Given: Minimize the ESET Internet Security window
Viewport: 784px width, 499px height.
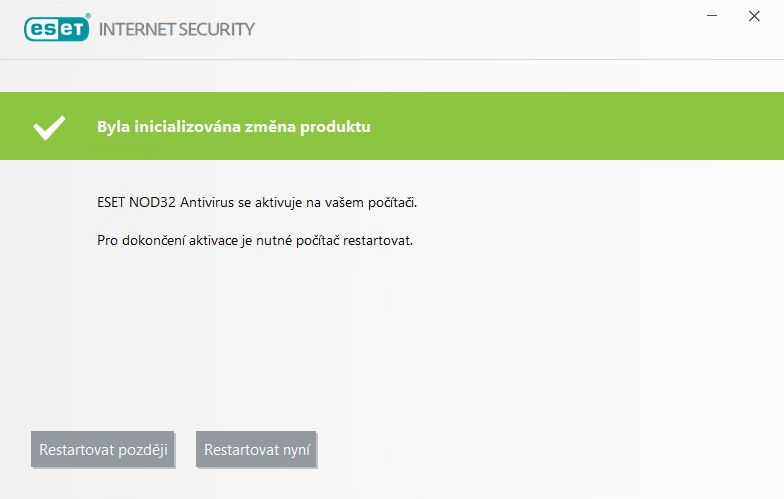Looking at the screenshot, I should [x=712, y=16].
